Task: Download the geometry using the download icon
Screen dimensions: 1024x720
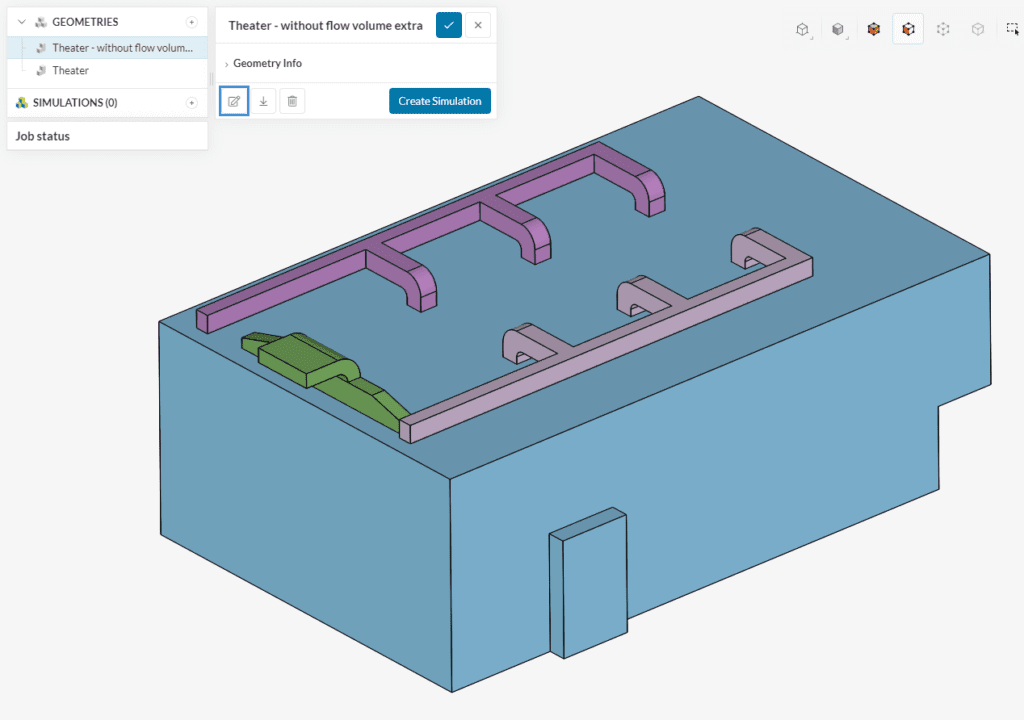Action: click(x=263, y=101)
